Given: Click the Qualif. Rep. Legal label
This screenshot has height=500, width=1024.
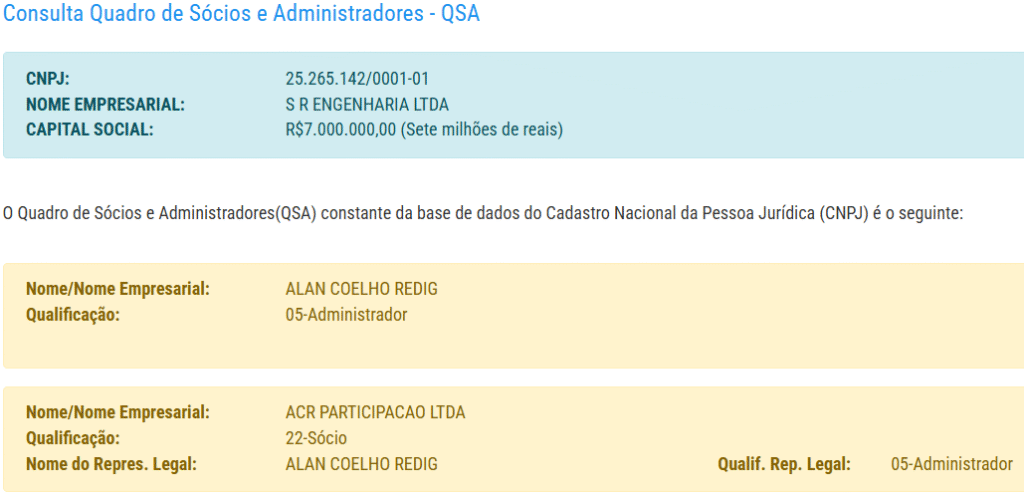Looking at the screenshot, I should click(x=784, y=464).
